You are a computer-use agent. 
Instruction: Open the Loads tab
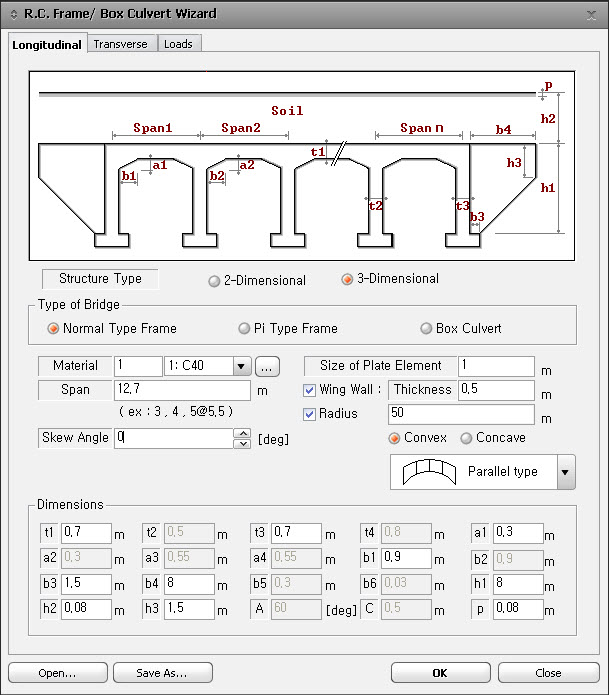178,44
